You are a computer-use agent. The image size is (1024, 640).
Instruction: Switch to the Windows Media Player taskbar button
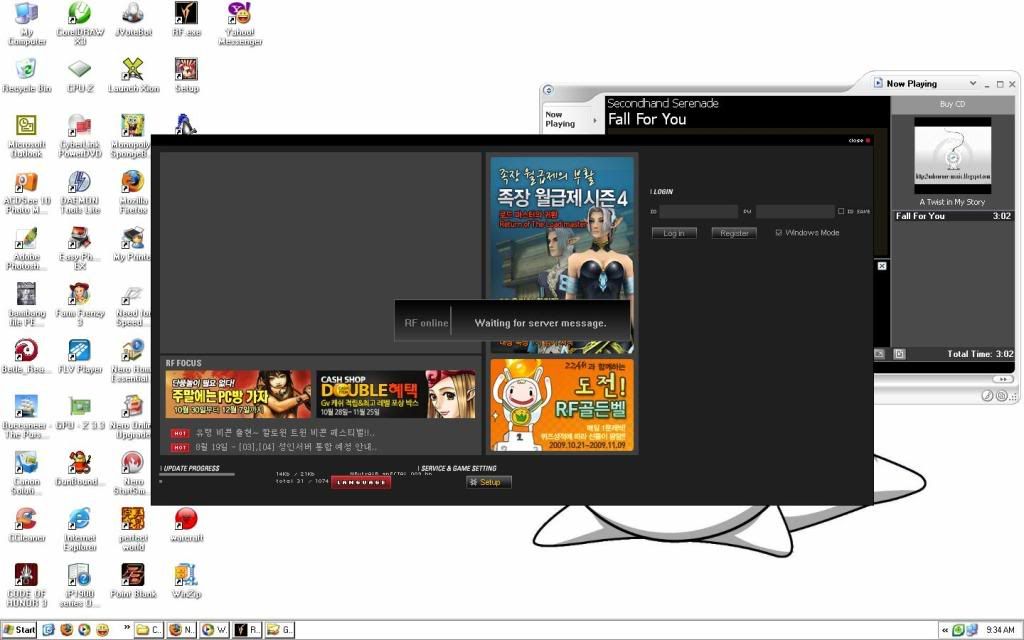point(215,630)
